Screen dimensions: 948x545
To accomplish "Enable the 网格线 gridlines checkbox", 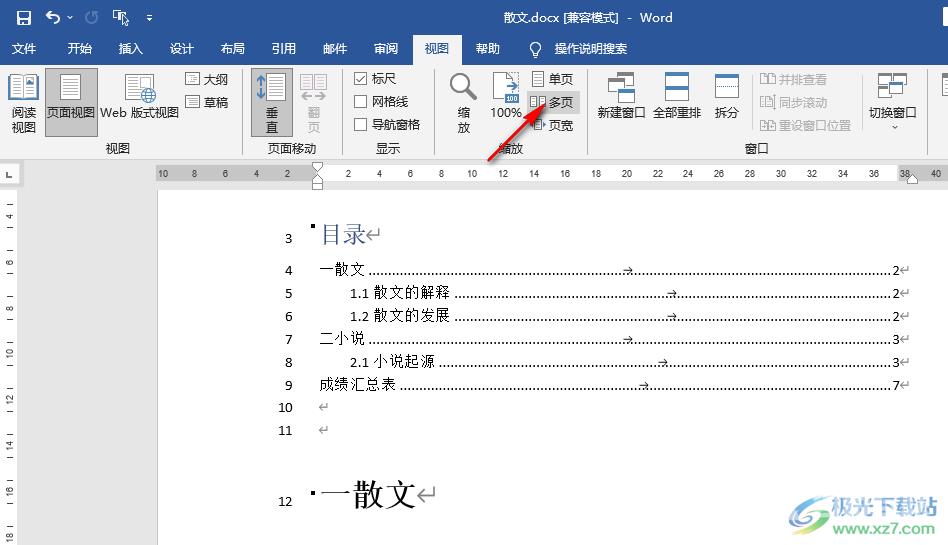I will (381, 102).
